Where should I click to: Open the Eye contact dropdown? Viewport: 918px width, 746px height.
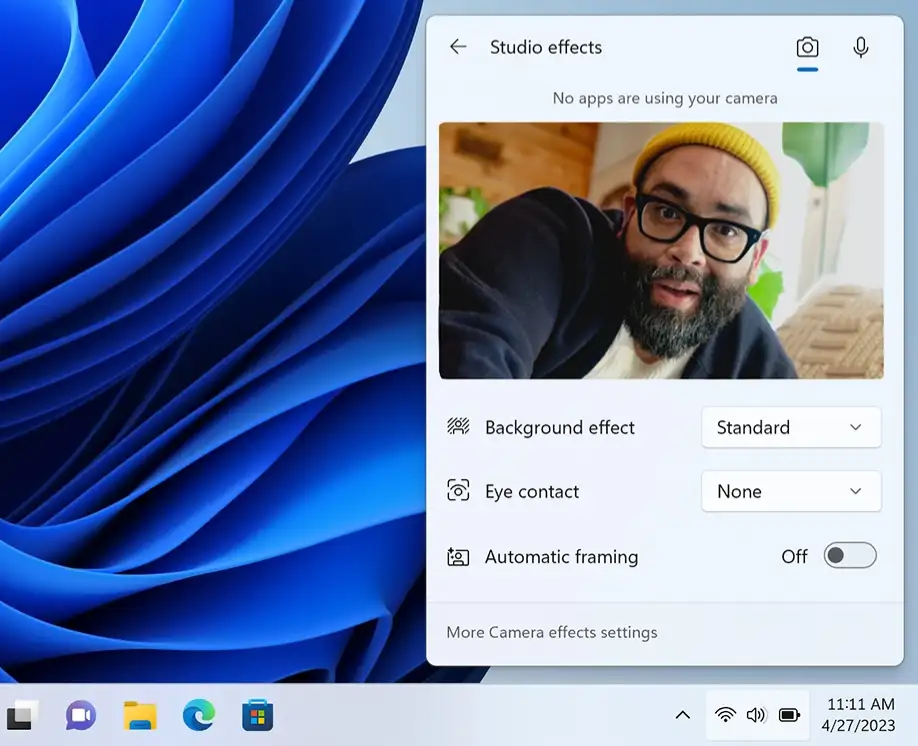(791, 491)
